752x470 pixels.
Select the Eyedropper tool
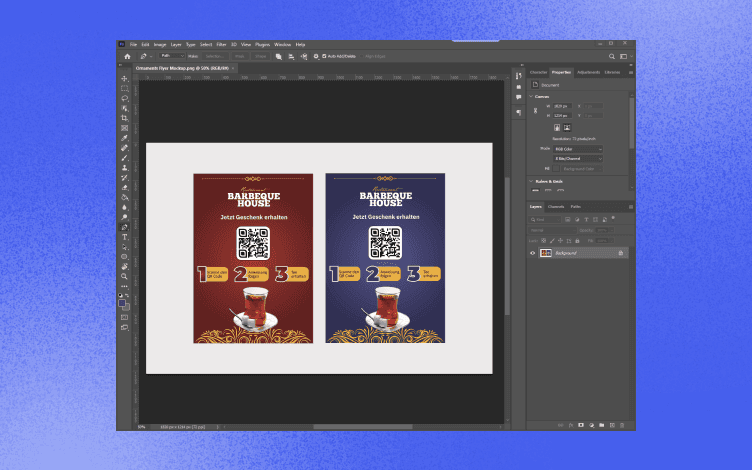[x=125, y=138]
